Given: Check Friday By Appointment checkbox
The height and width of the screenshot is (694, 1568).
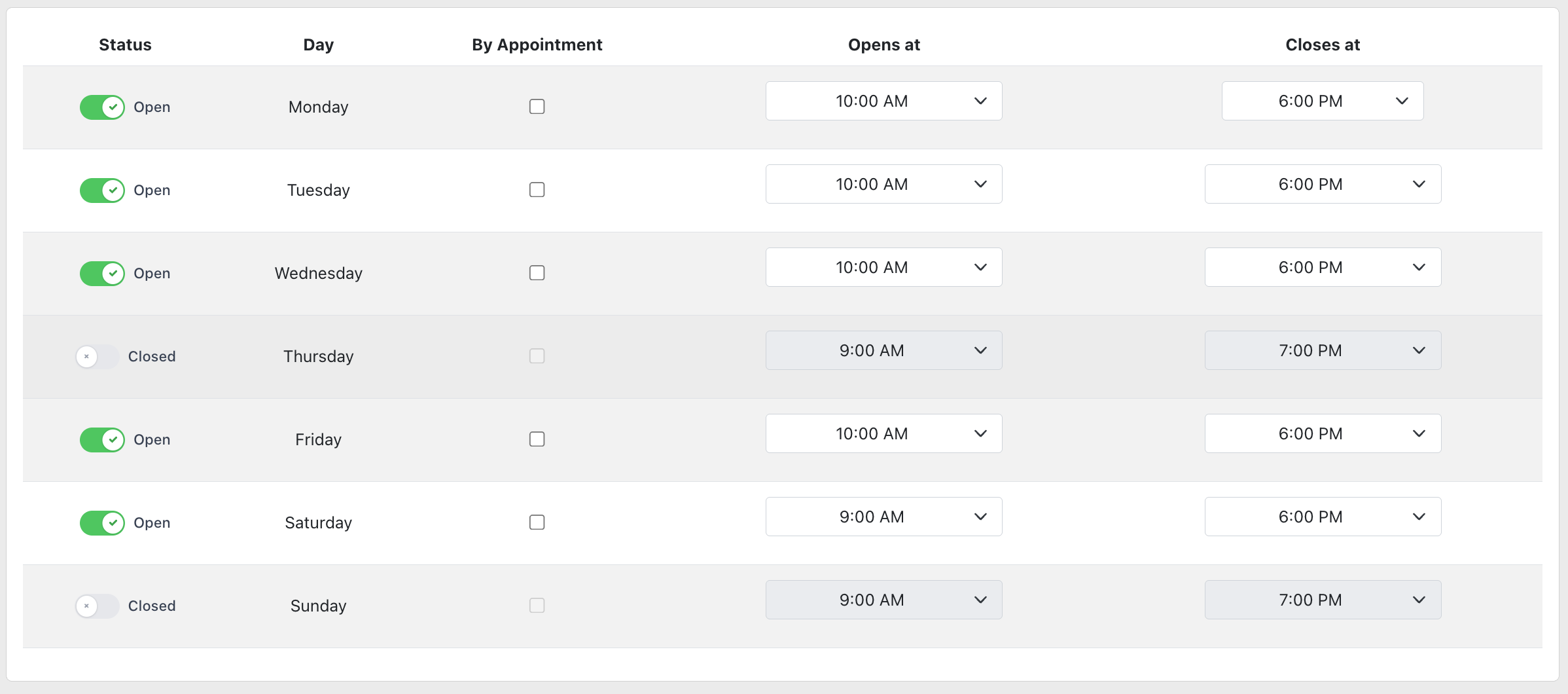Looking at the screenshot, I should [537, 439].
